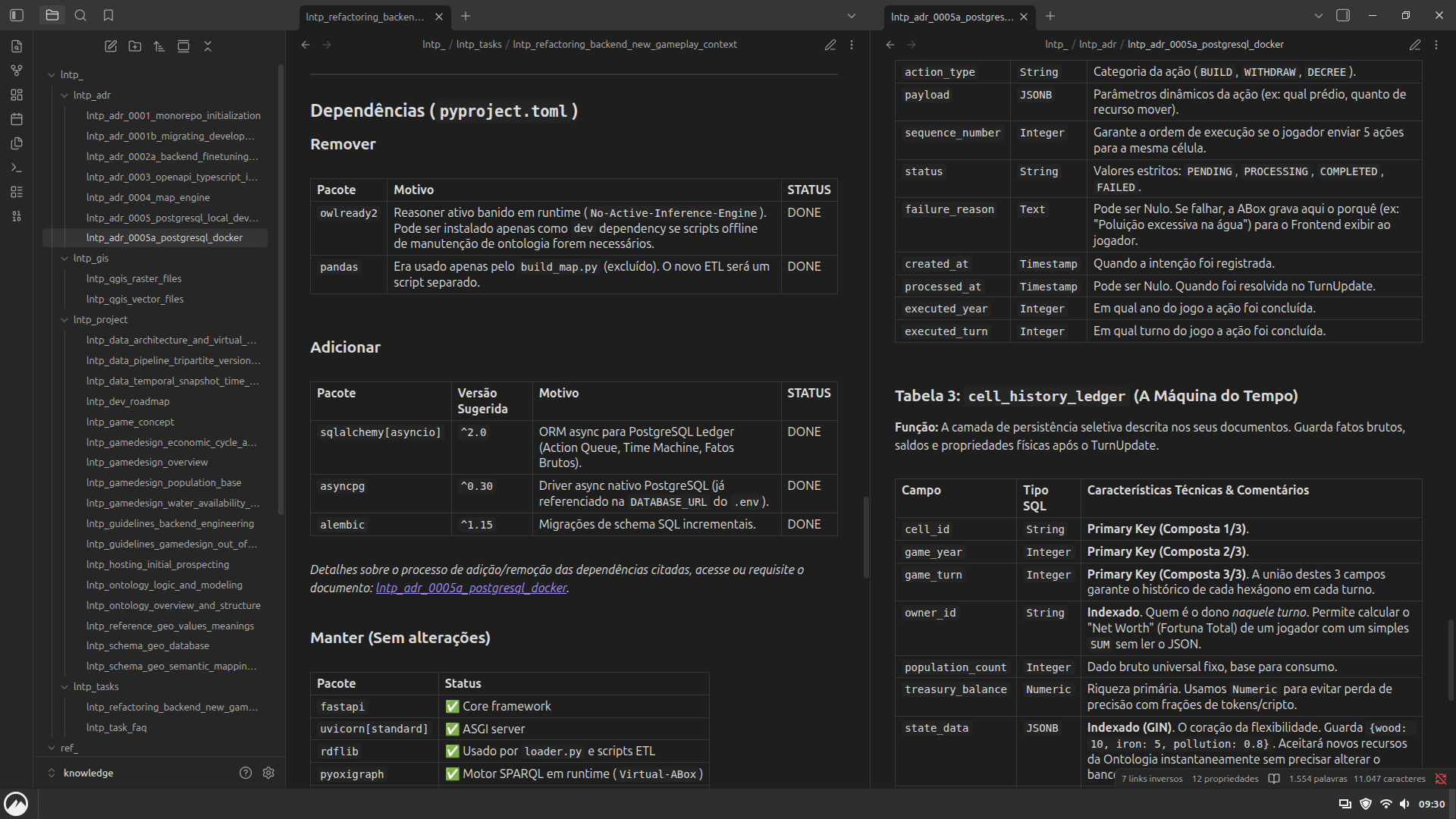1456x819 pixels.
Task: Navigate forward arrow in right note pane
Action: [x=912, y=45]
